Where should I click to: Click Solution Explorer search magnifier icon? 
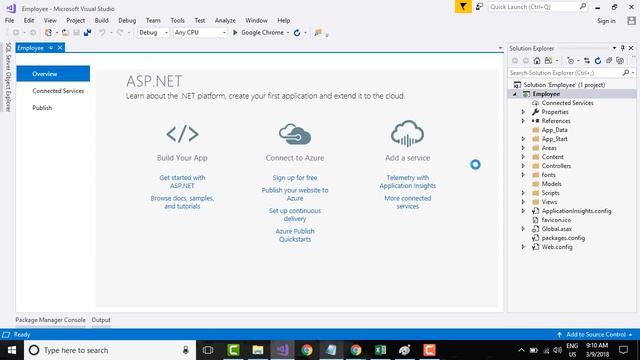(x=626, y=73)
